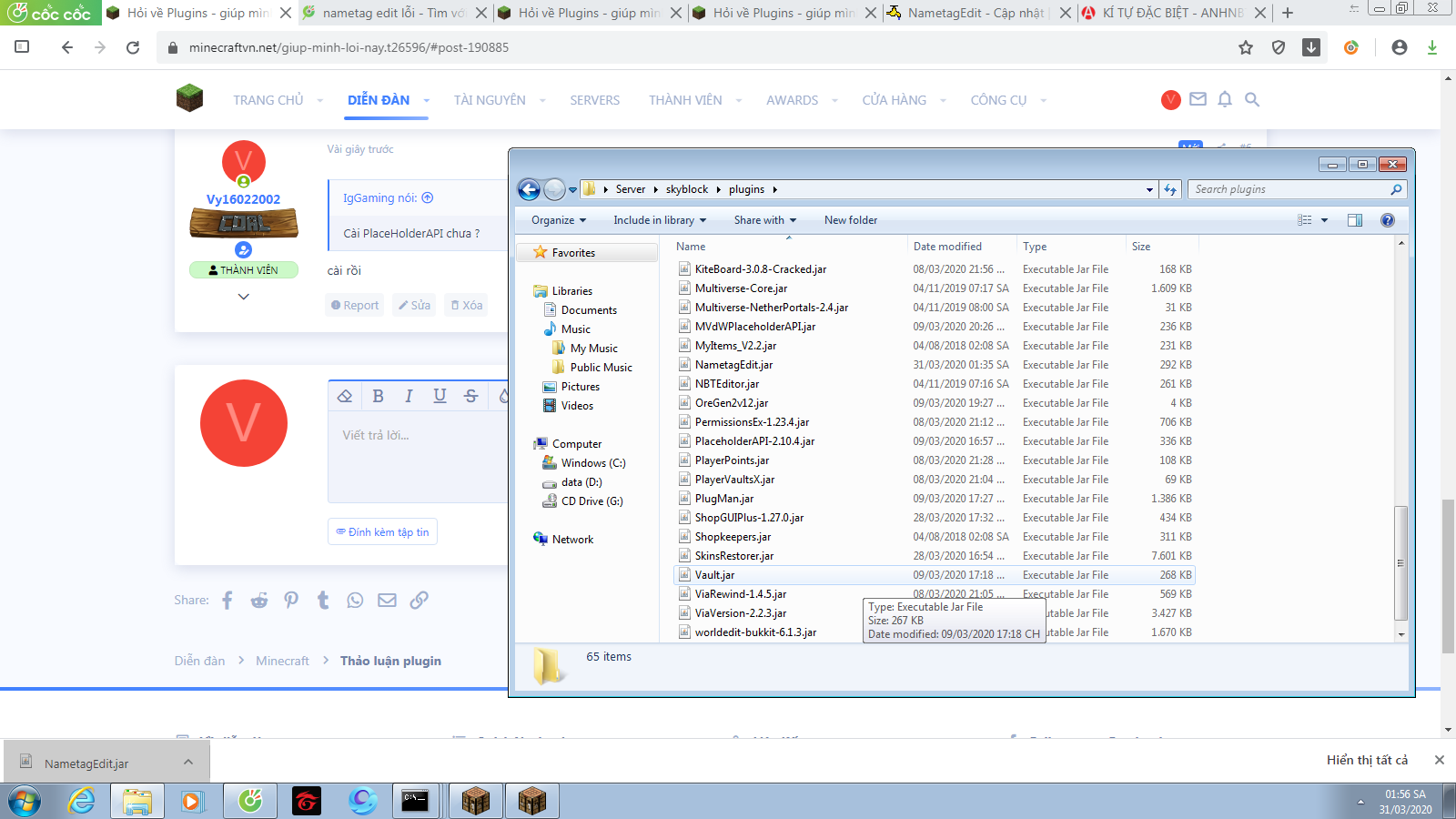Toggle strikethrough formatting in reply editor
The height and width of the screenshot is (819, 1456).
pyautogui.click(x=470, y=396)
